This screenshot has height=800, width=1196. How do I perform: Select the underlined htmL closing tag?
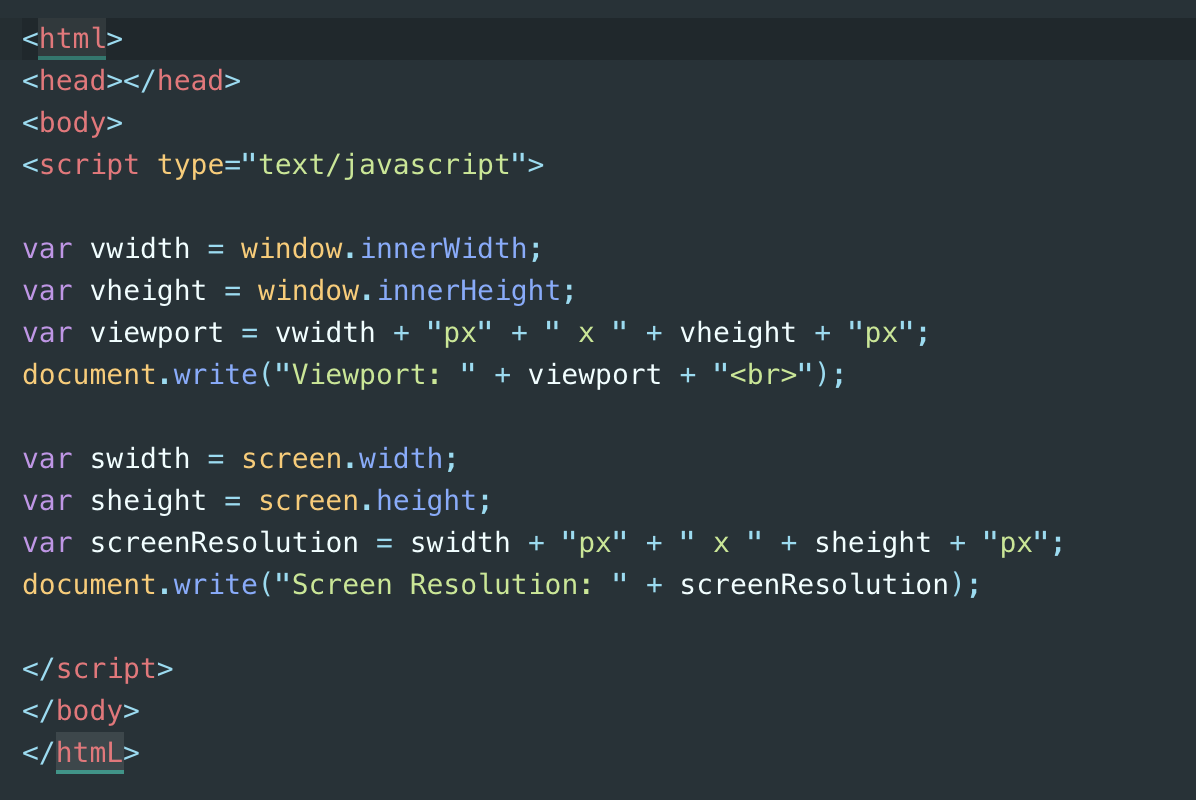(90, 752)
